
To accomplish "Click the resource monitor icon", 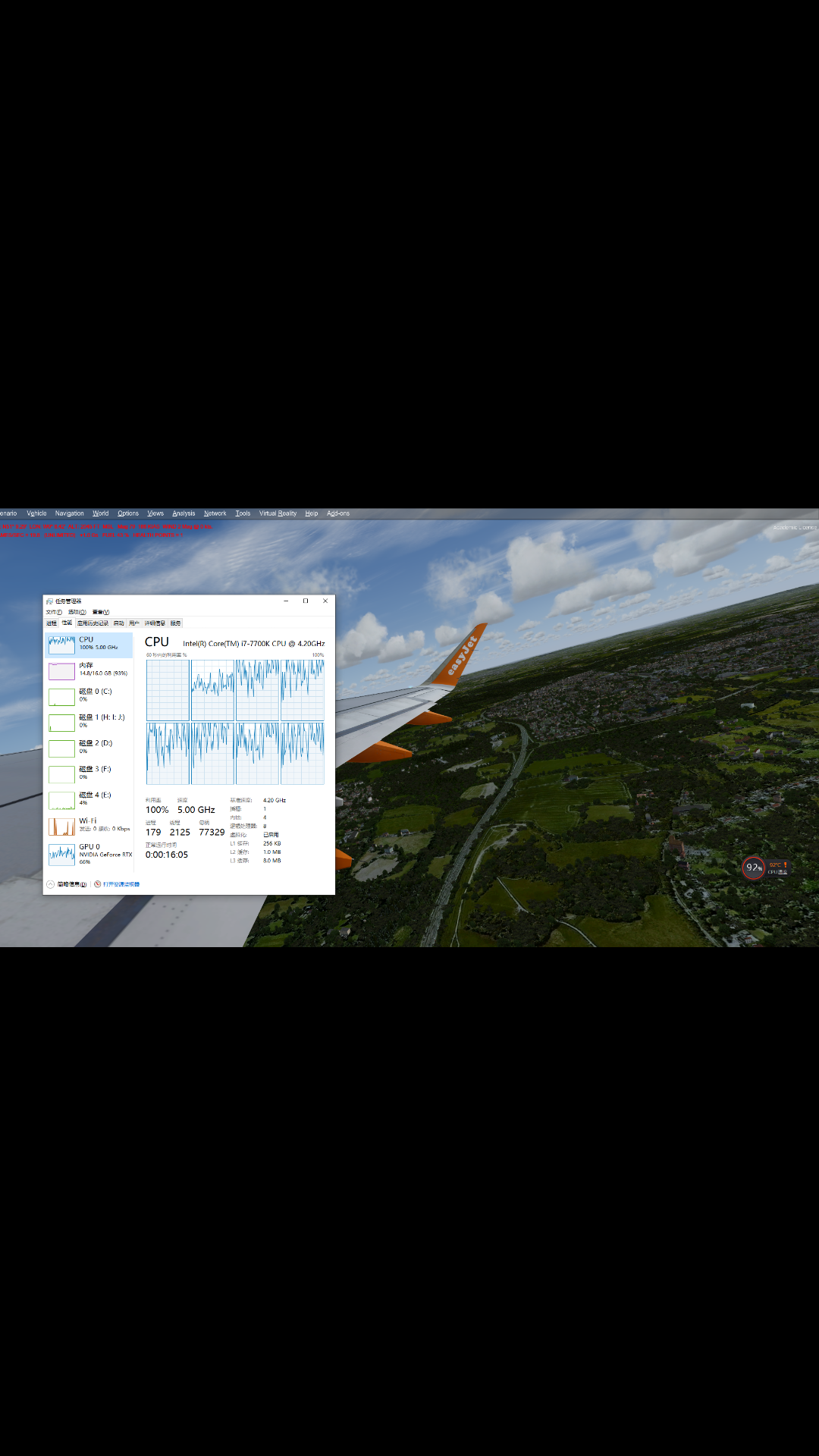I will click(x=98, y=884).
